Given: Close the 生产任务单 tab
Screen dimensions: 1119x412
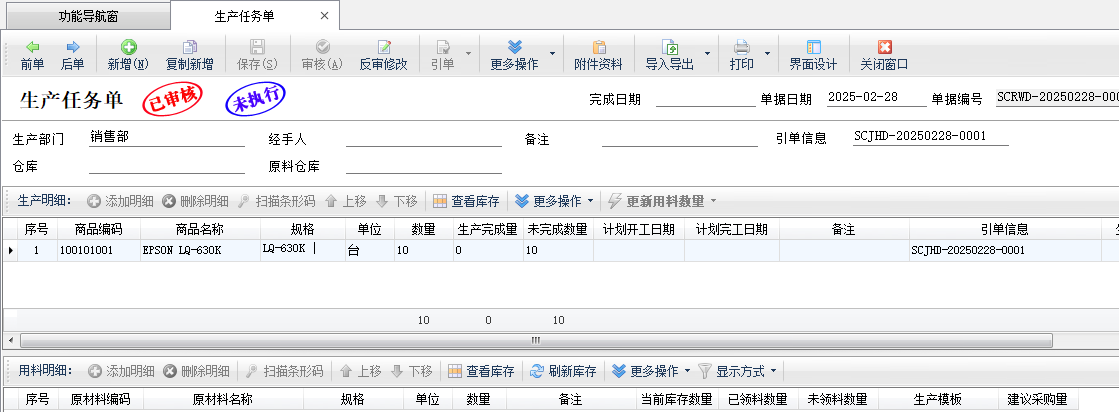Looking at the screenshot, I should point(322,16).
